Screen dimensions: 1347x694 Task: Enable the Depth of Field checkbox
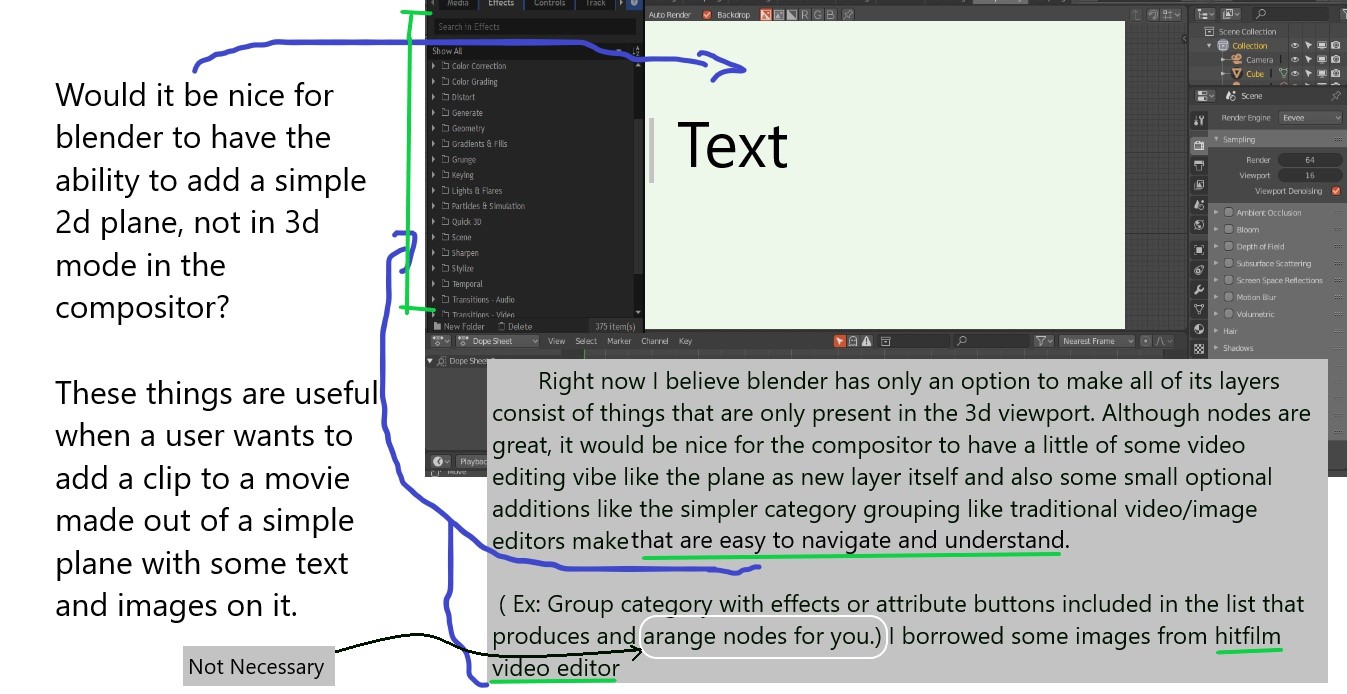1228,247
